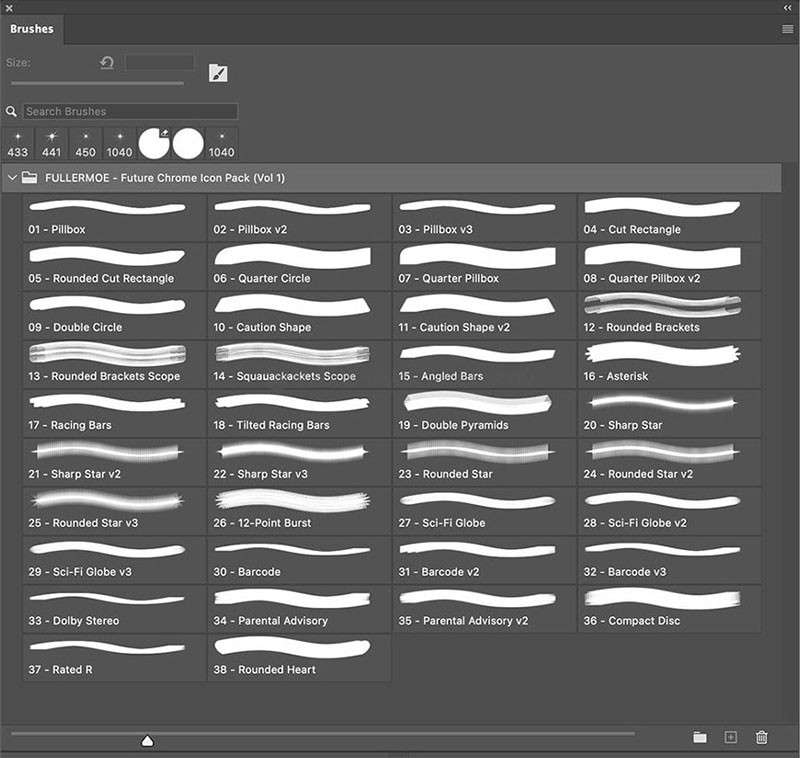Image resolution: width=800 pixels, height=758 pixels.
Task: Select the 16 - Asterisk brush
Action: 669,363
